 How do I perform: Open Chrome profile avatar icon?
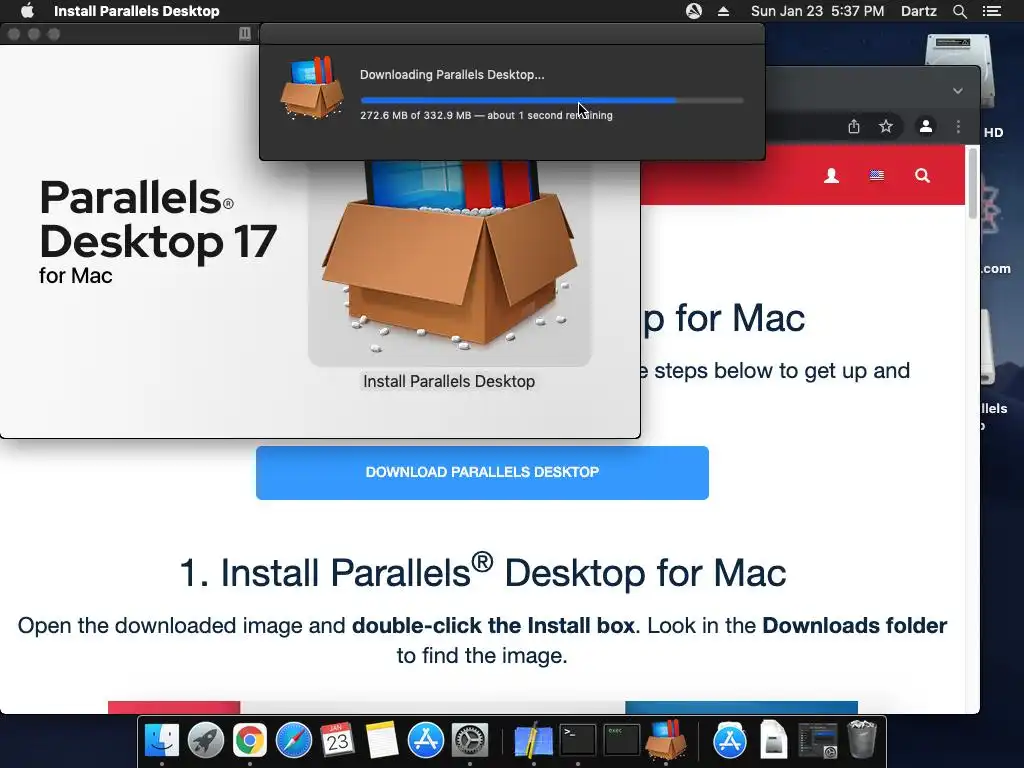point(925,126)
